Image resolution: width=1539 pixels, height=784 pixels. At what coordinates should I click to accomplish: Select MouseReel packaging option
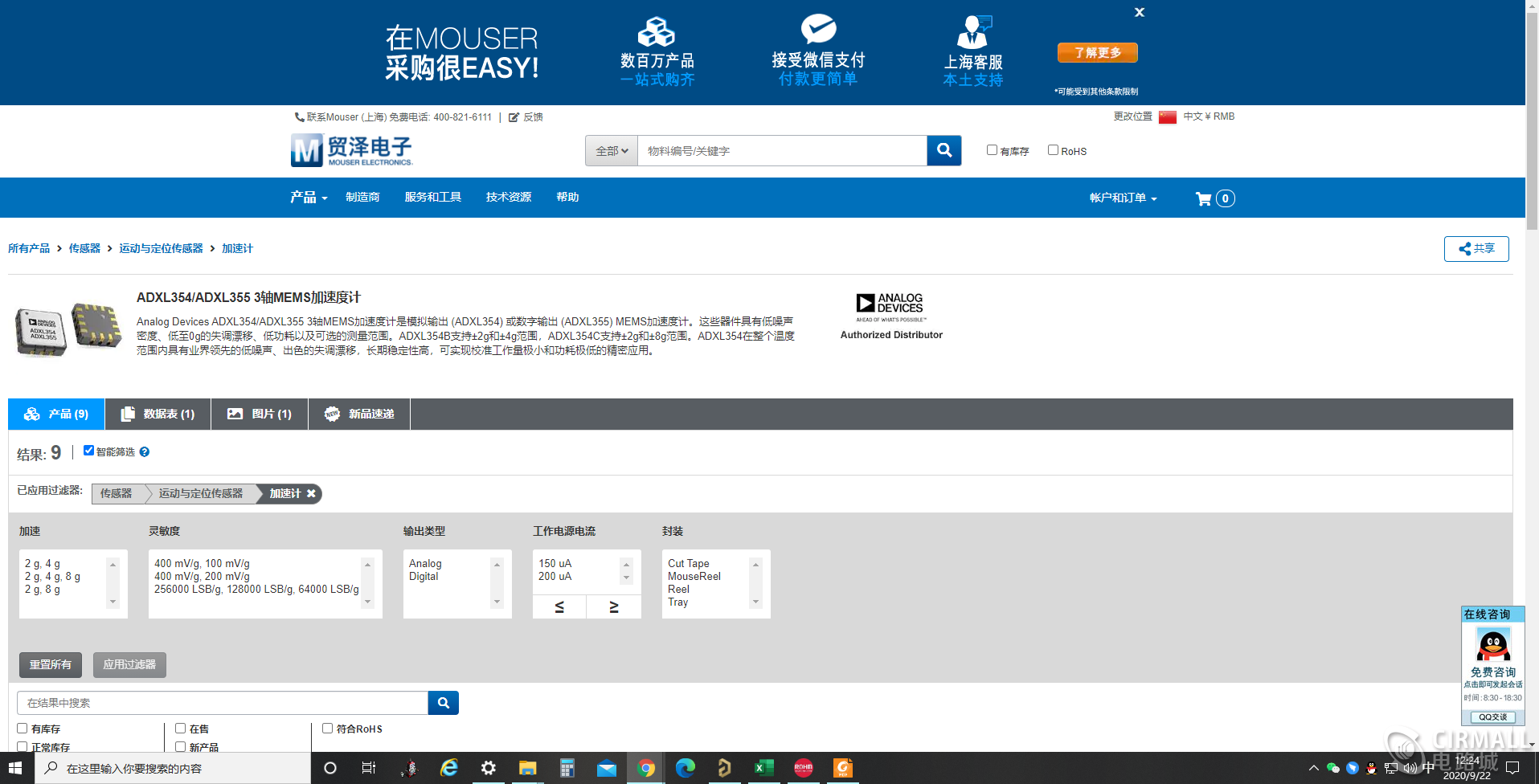tap(694, 577)
